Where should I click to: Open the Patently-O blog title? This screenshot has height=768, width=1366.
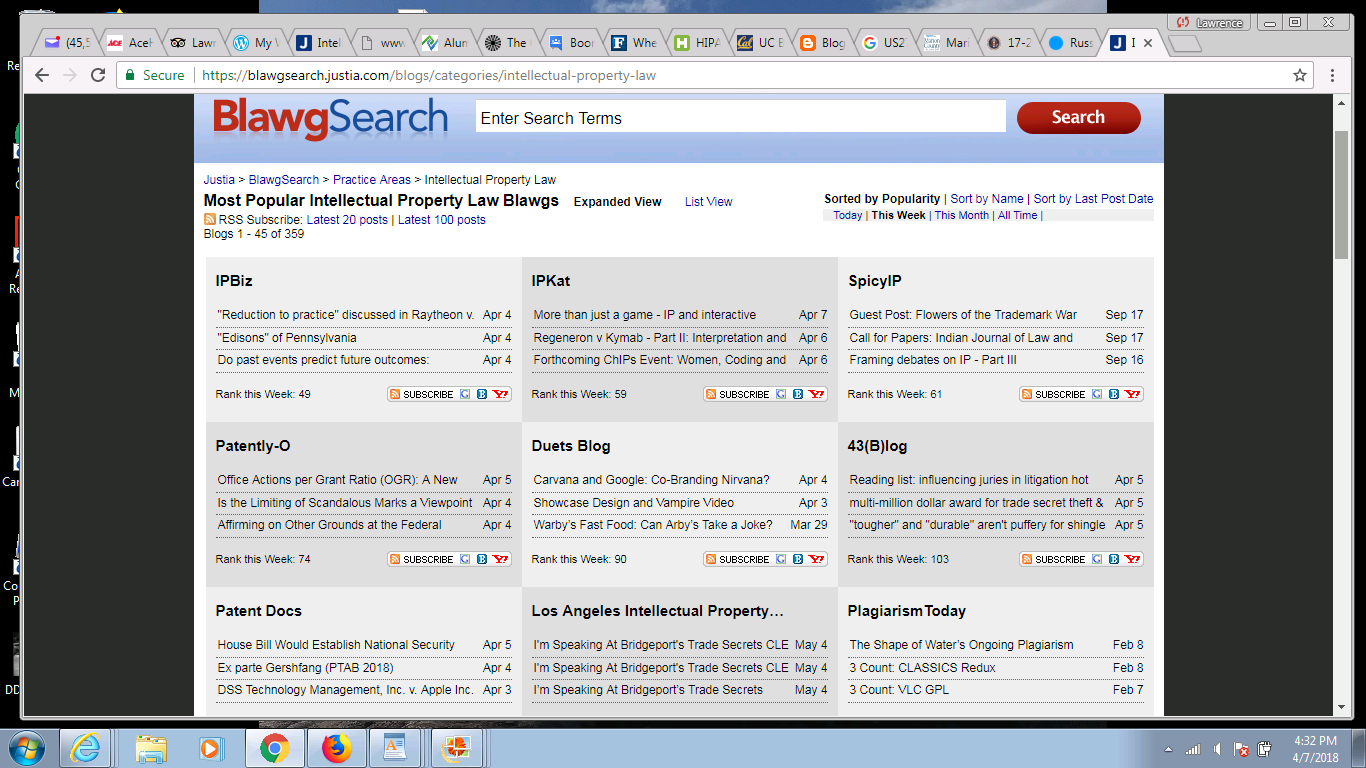(253, 446)
